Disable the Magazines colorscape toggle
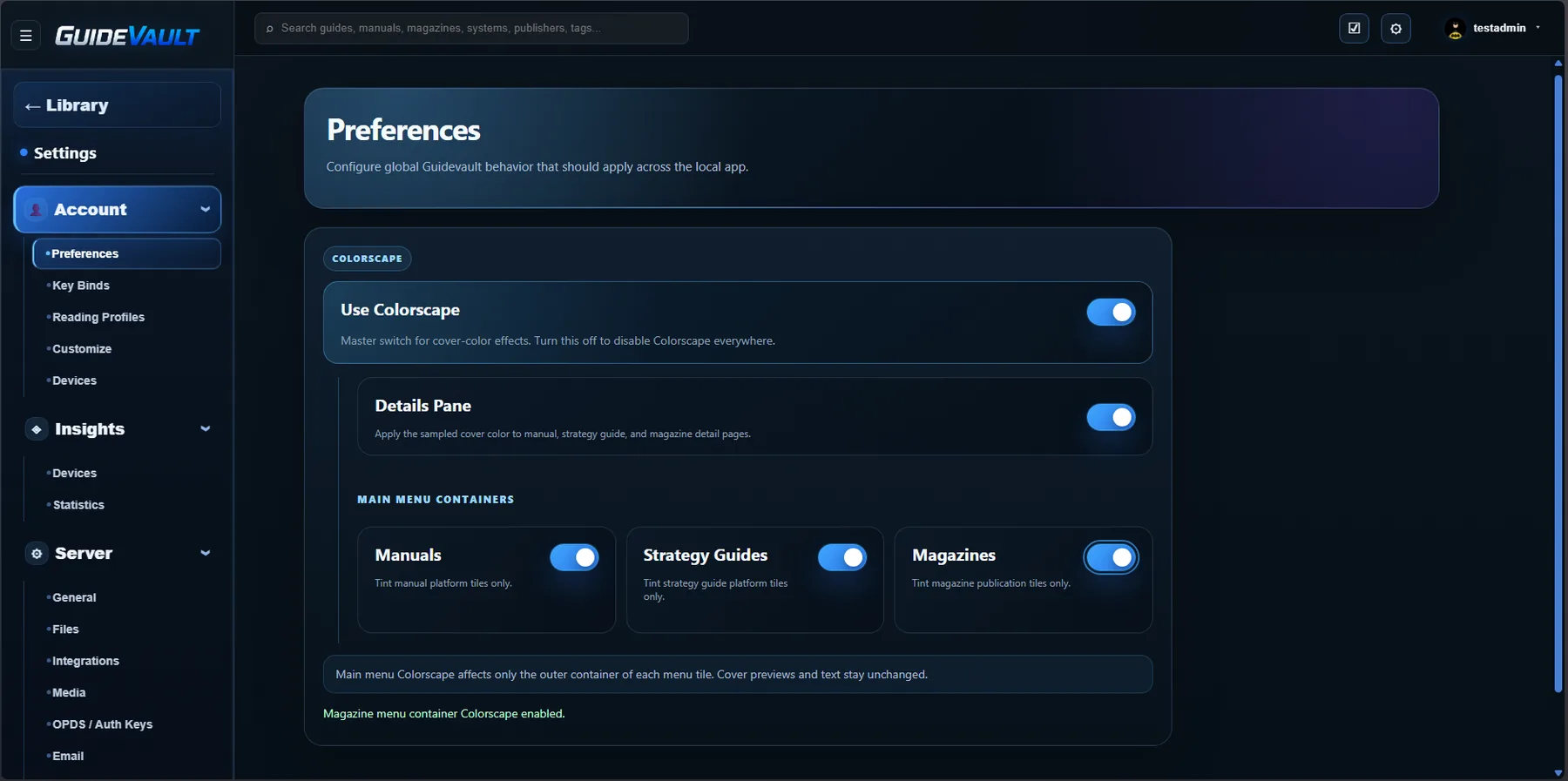1568x781 pixels. [x=1111, y=557]
